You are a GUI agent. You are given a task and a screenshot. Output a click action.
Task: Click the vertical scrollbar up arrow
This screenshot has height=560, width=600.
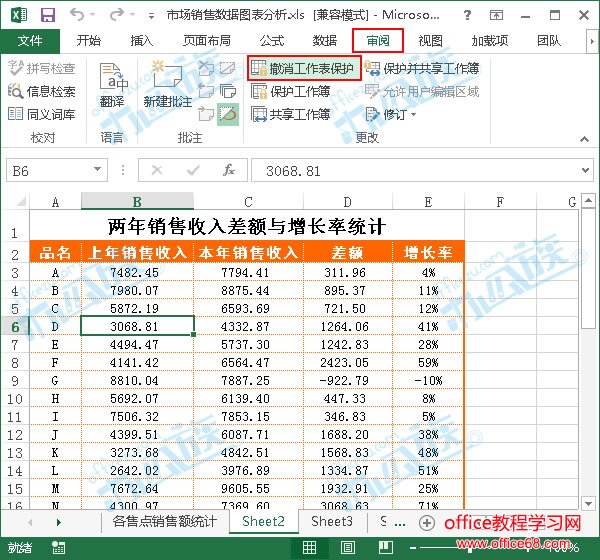pos(588,201)
